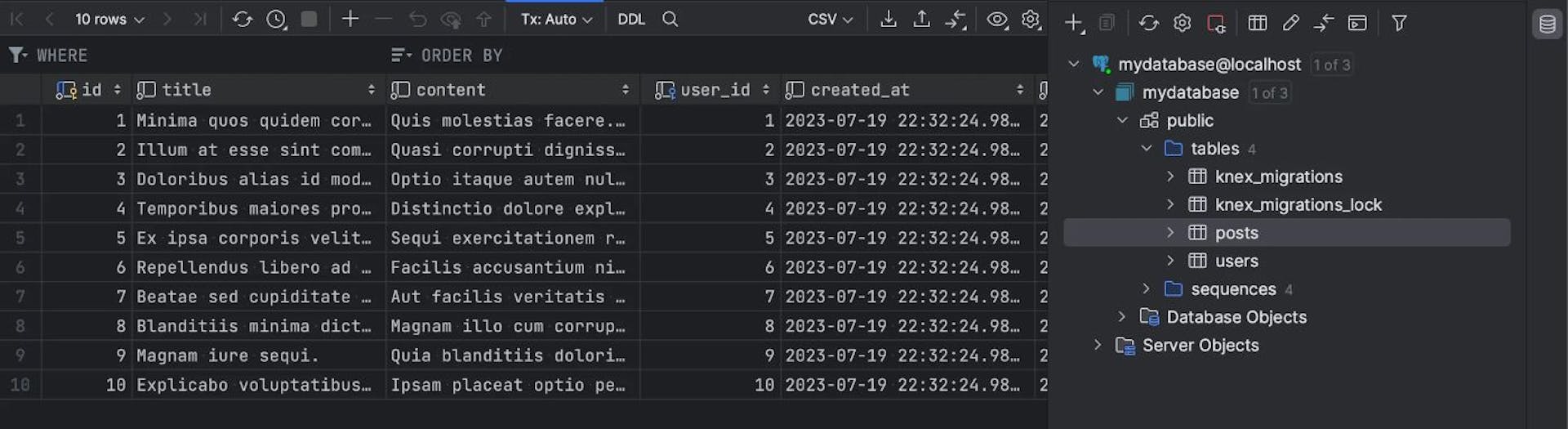Open table view settings gear icon
This screenshot has width=1568, height=429.
point(1031,19)
